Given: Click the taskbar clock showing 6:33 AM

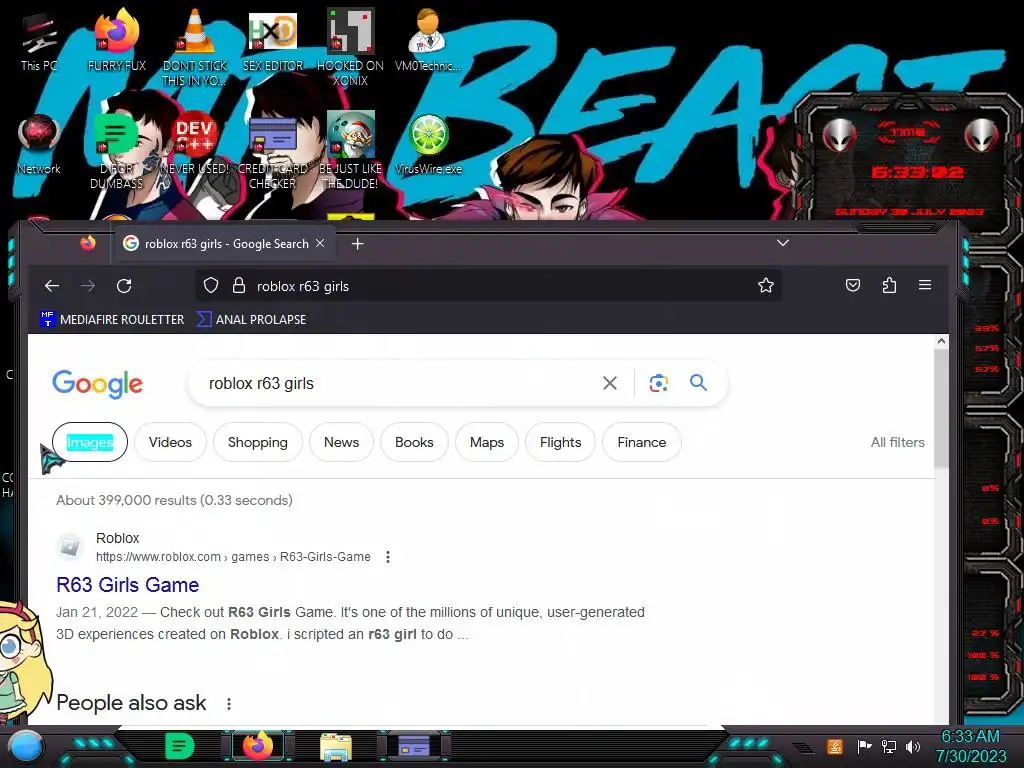Looking at the screenshot, I should tap(970, 746).
